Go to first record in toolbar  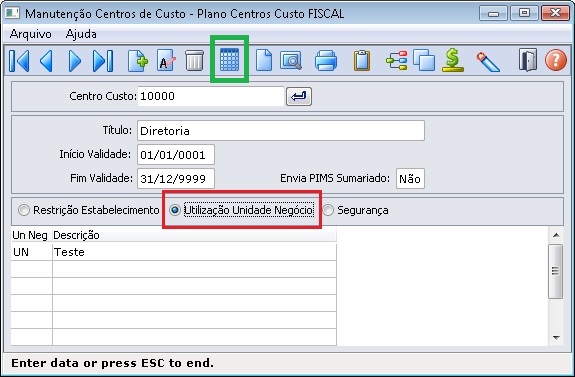pyautogui.click(x=19, y=61)
